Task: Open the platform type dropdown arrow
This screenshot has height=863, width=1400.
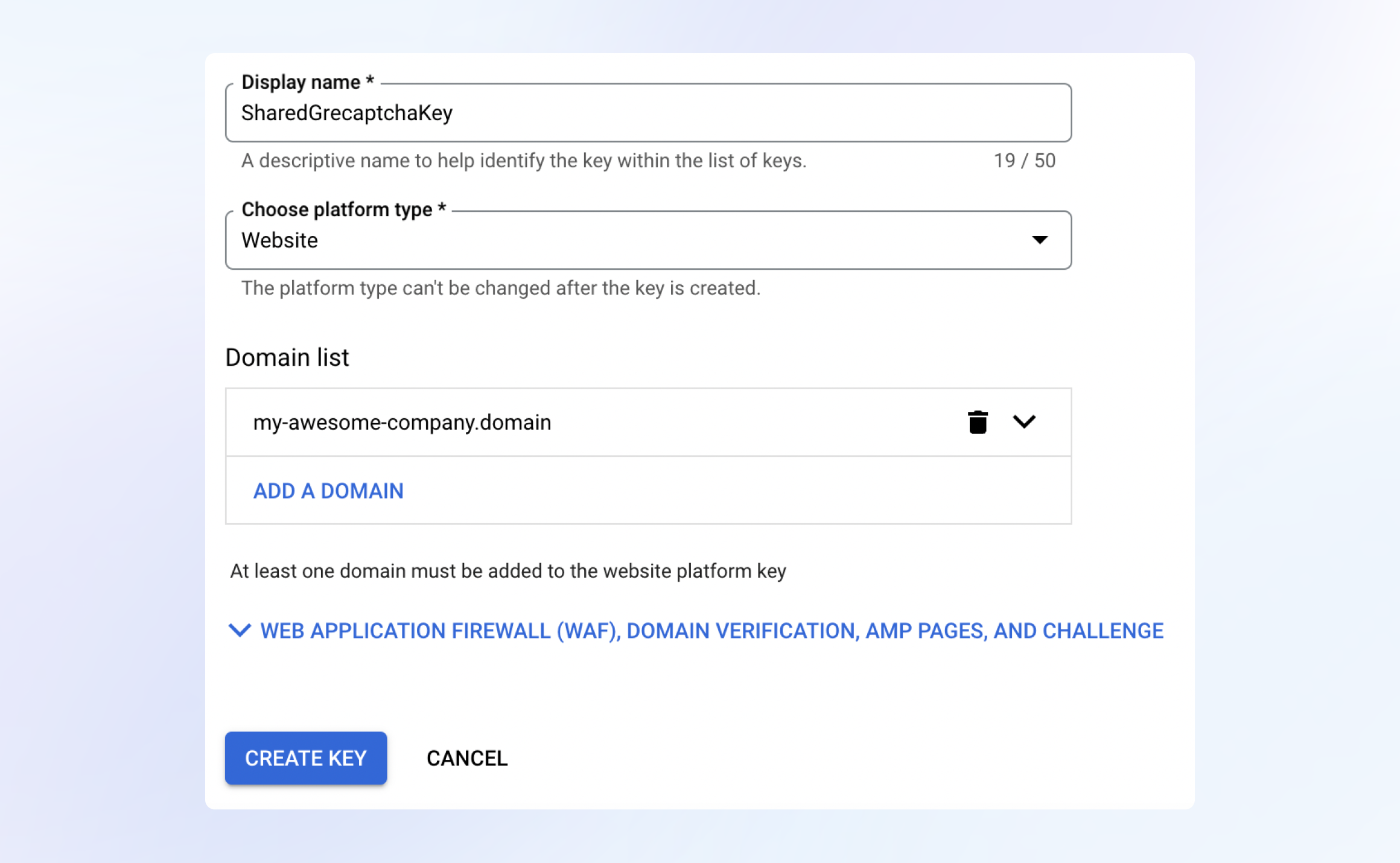Action: (1039, 240)
